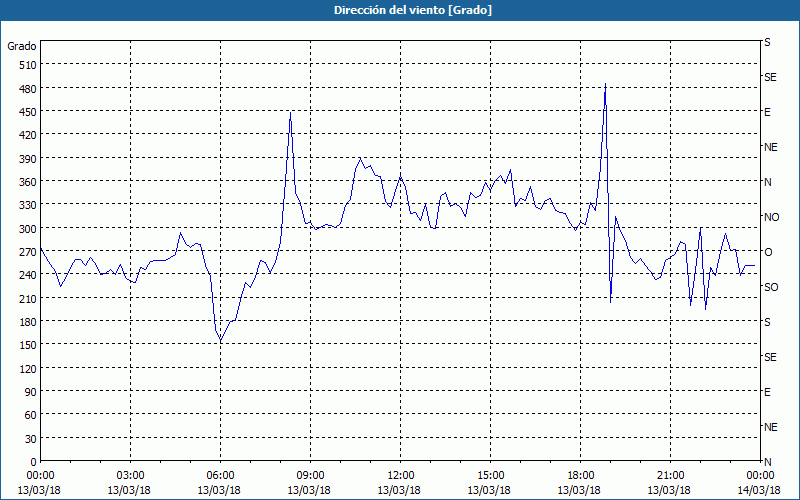
Task: Click the curve's lowest dip at 06:00
Action: pyautogui.click(x=220, y=340)
